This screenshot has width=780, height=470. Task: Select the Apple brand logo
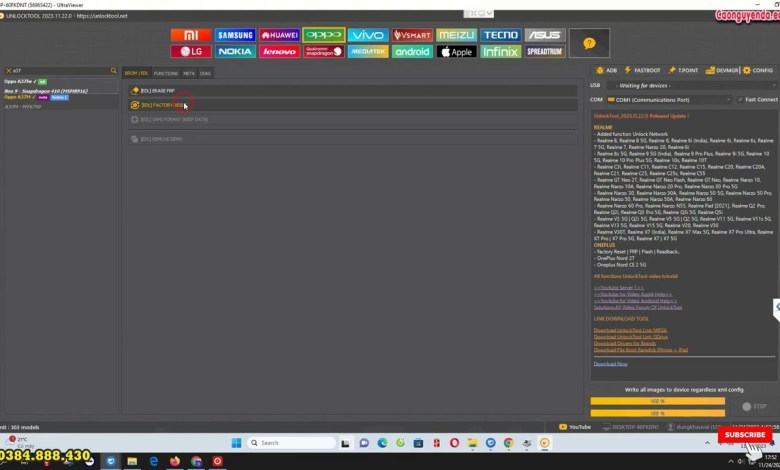457,51
